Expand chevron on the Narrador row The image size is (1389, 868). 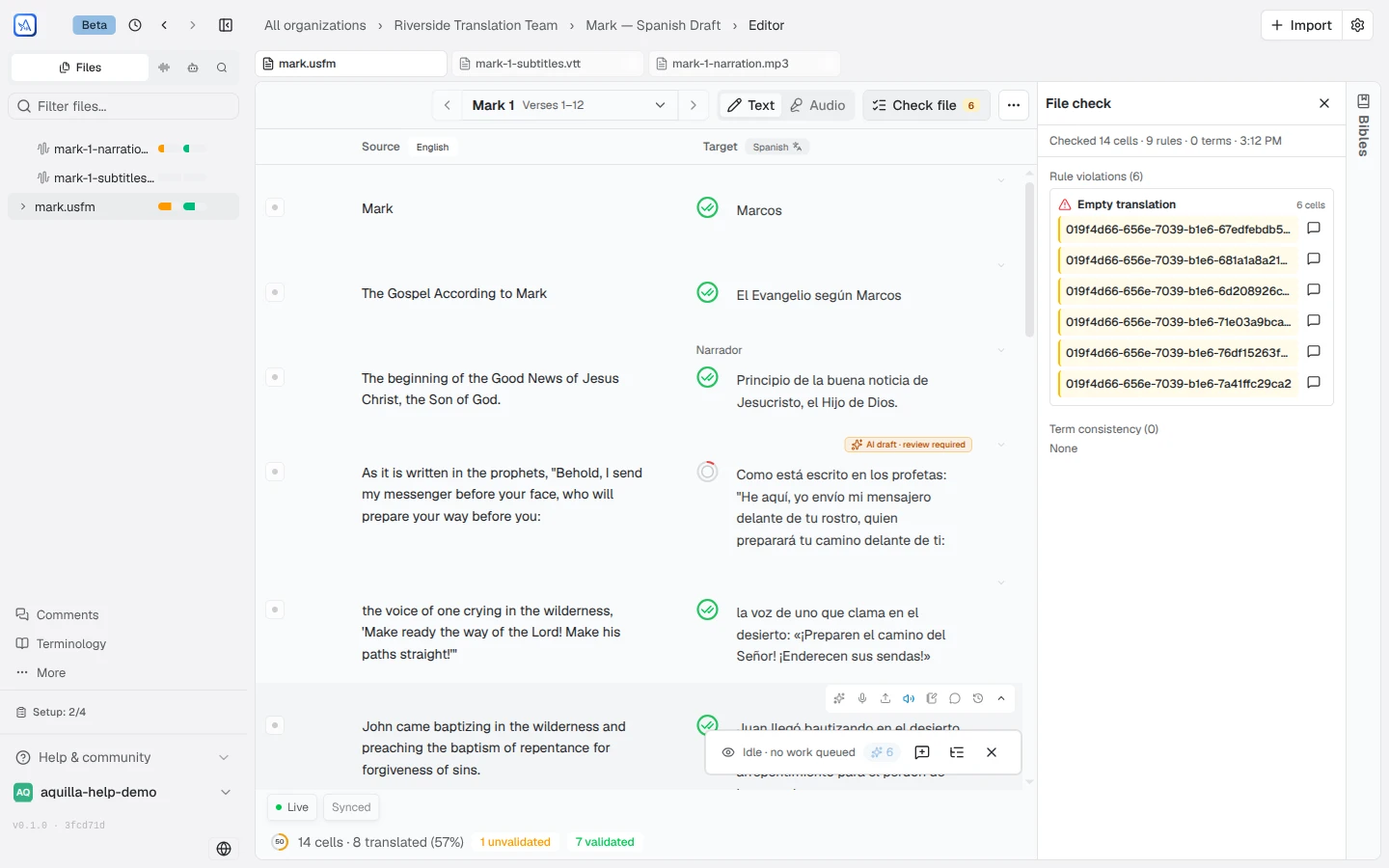click(x=1001, y=350)
